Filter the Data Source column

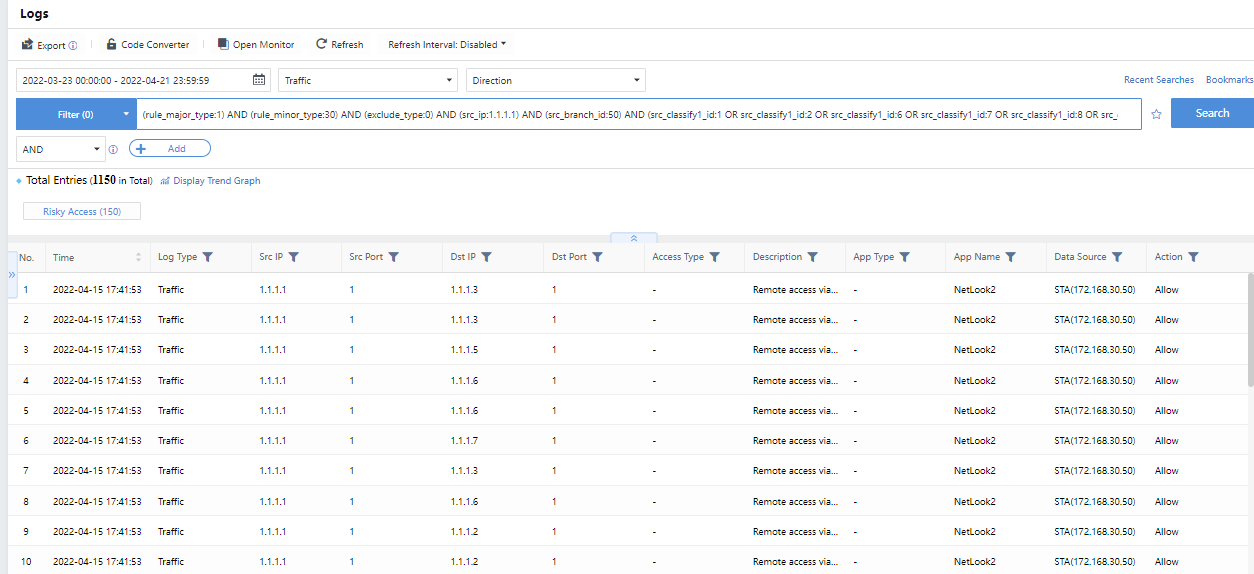[x=1117, y=257]
